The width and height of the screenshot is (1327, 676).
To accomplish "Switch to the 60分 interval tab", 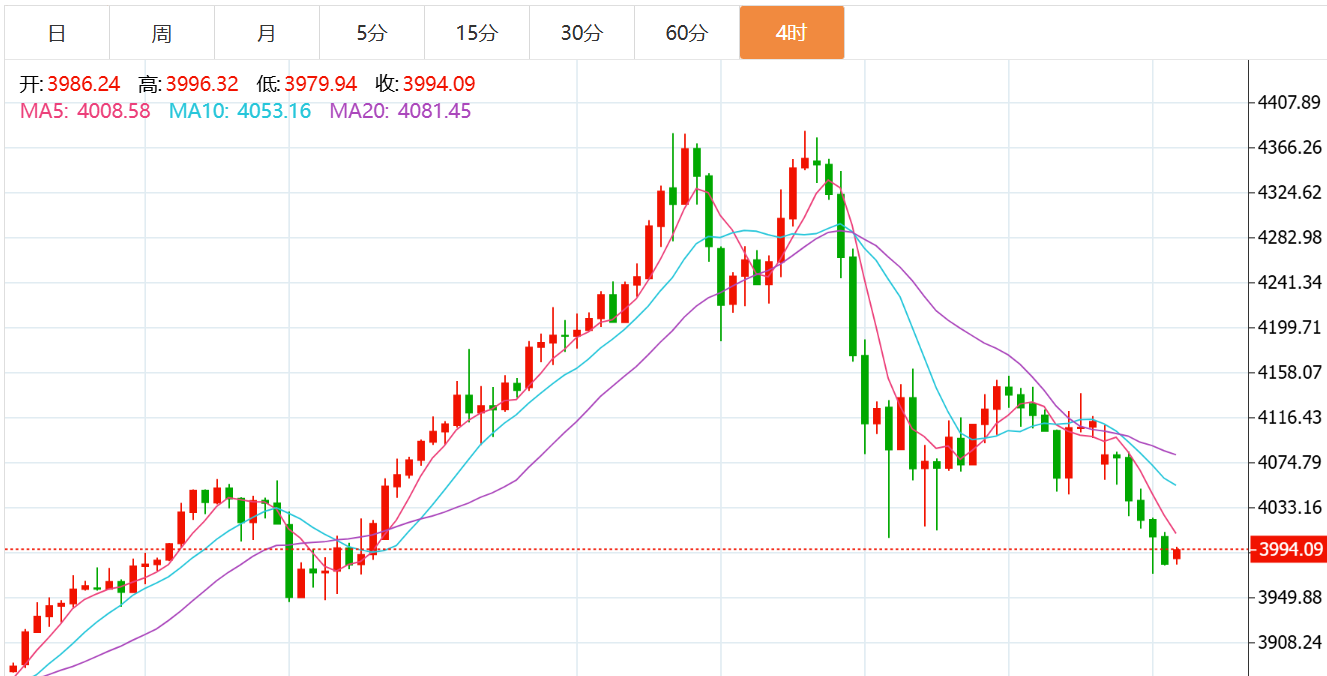I will pyautogui.click(x=686, y=33).
